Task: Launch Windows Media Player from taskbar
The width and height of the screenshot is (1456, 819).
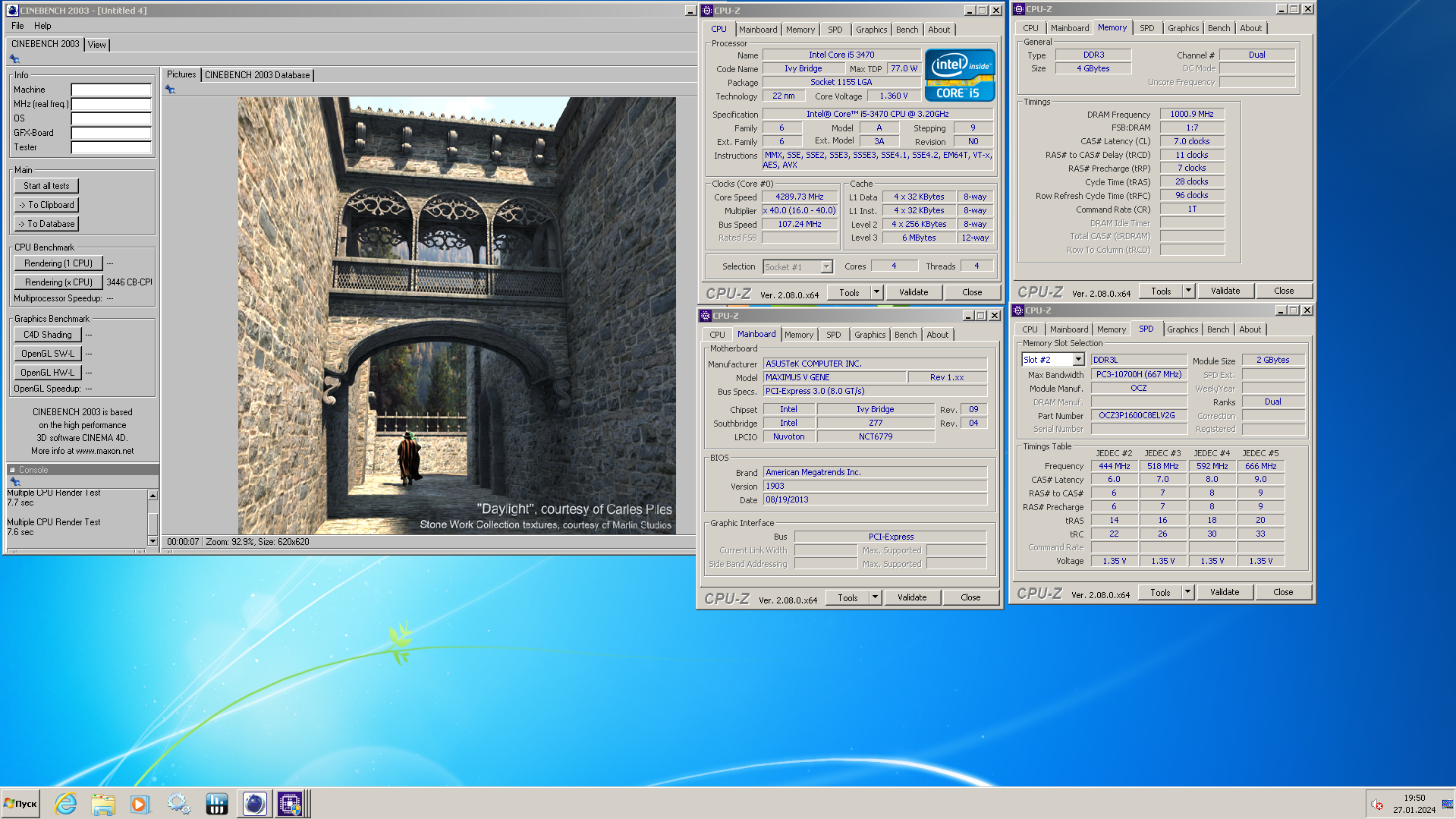Action: pyautogui.click(x=140, y=804)
